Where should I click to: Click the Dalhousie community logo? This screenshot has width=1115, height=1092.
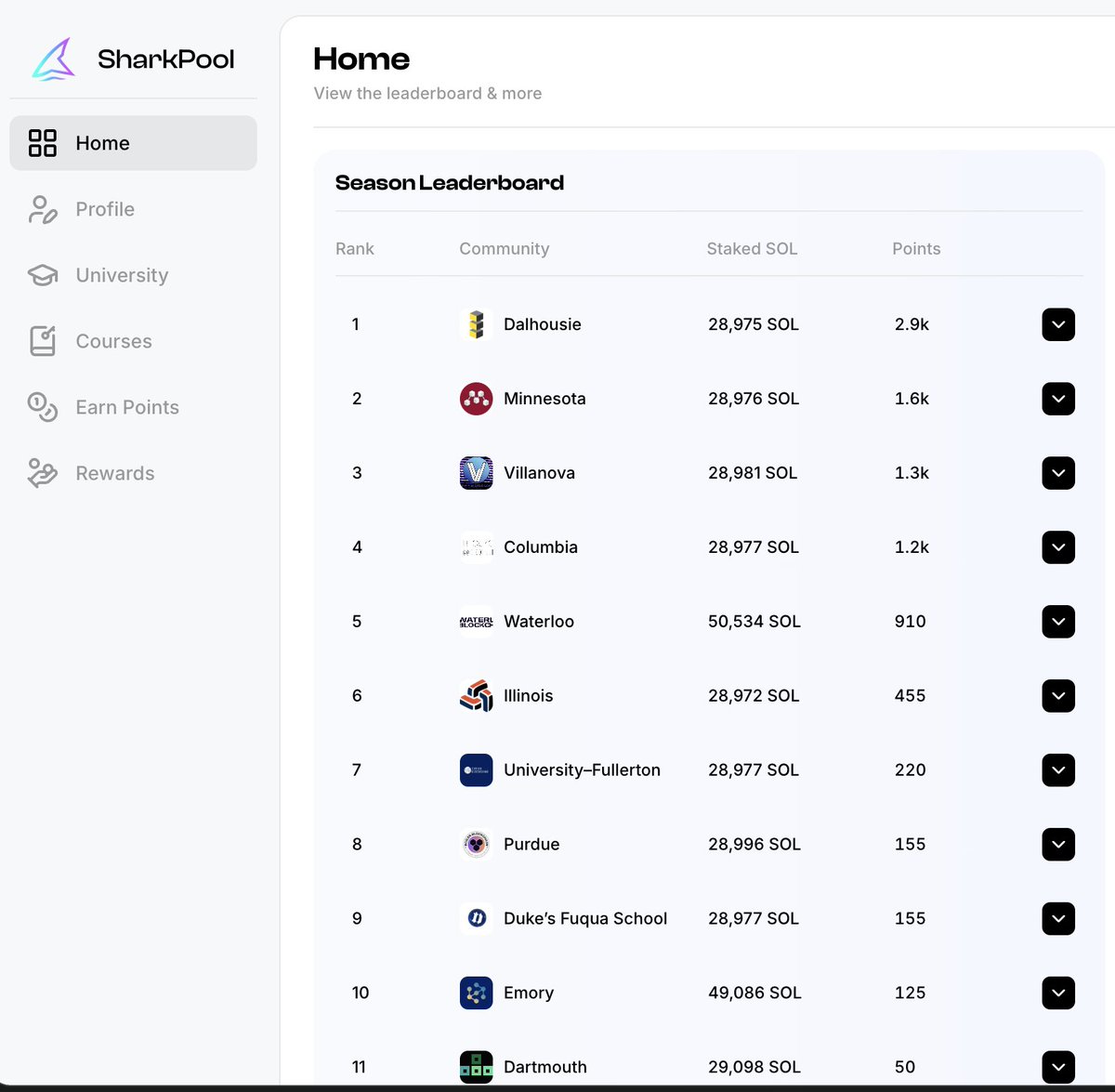pos(477,324)
